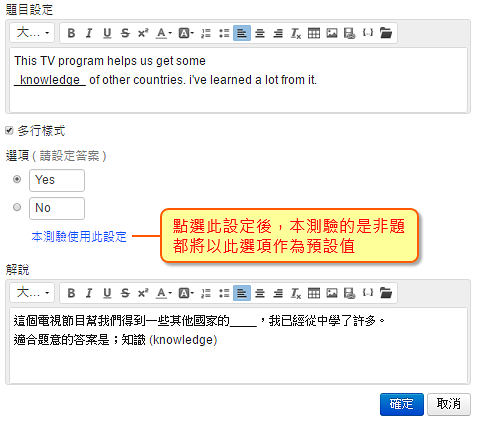
Task: Apply italic in question editor toolbar
Action: point(89,33)
